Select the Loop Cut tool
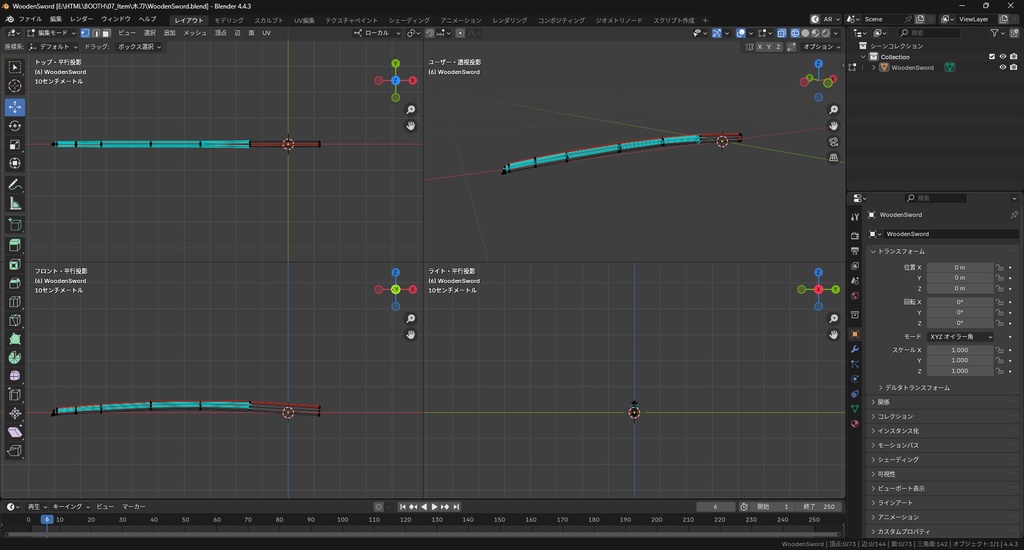This screenshot has height=550, width=1024. (14, 302)
